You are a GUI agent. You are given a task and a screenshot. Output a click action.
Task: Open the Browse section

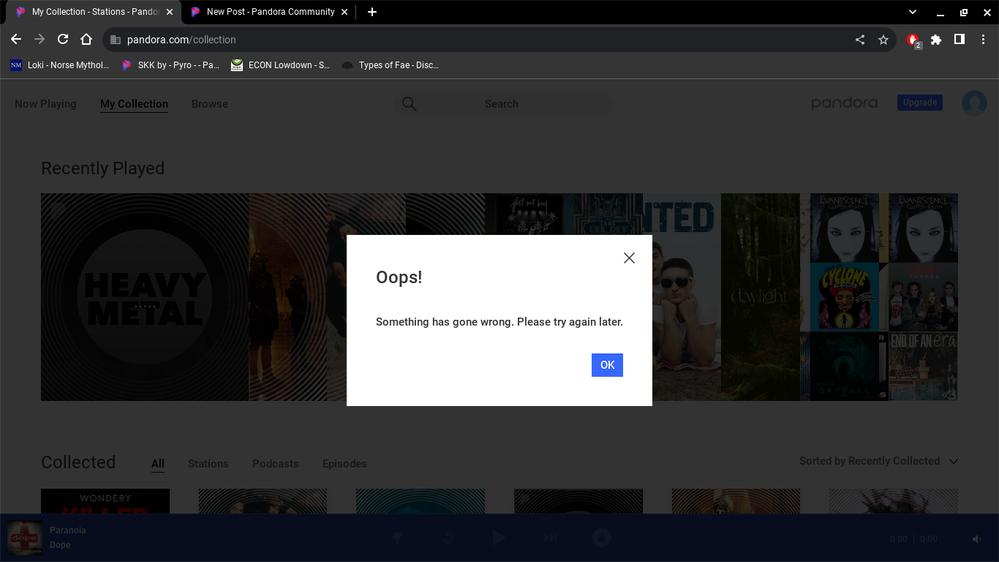point(210,104)
